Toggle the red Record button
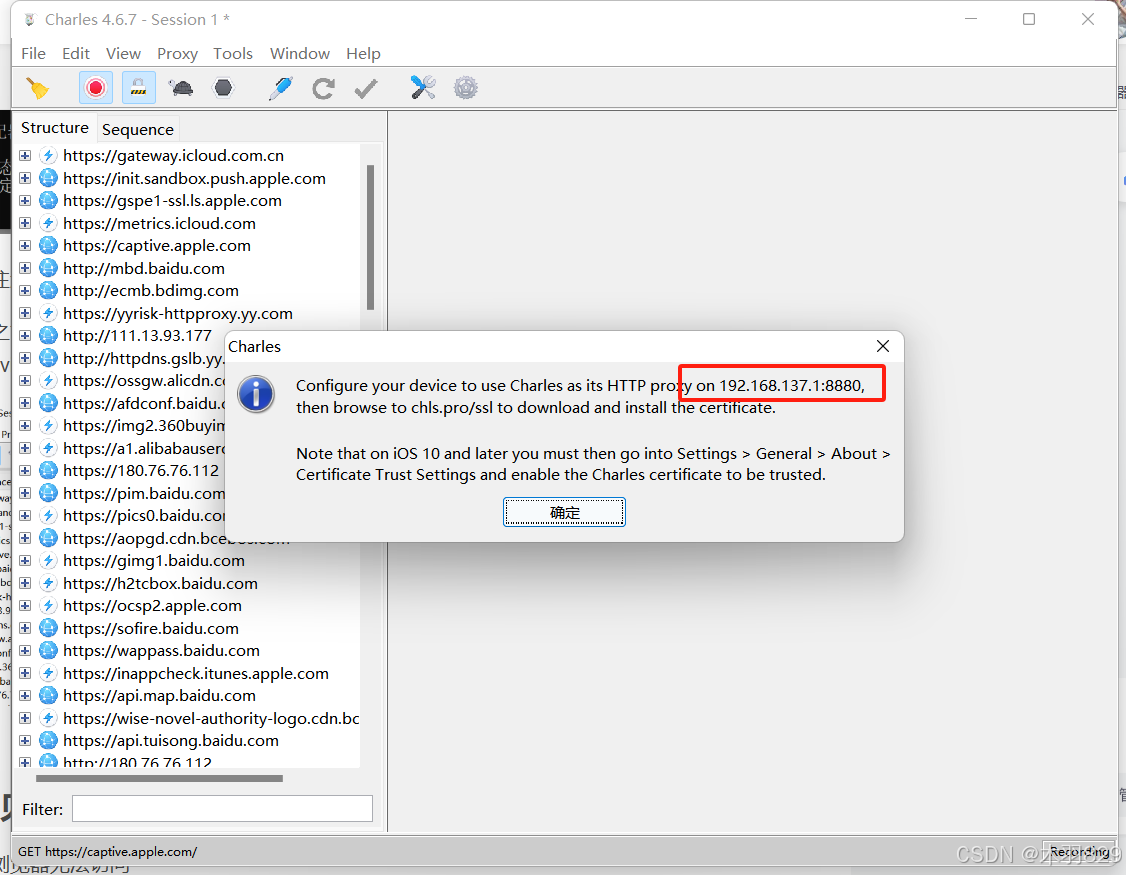1126x875 pixels. coord(96,88)
